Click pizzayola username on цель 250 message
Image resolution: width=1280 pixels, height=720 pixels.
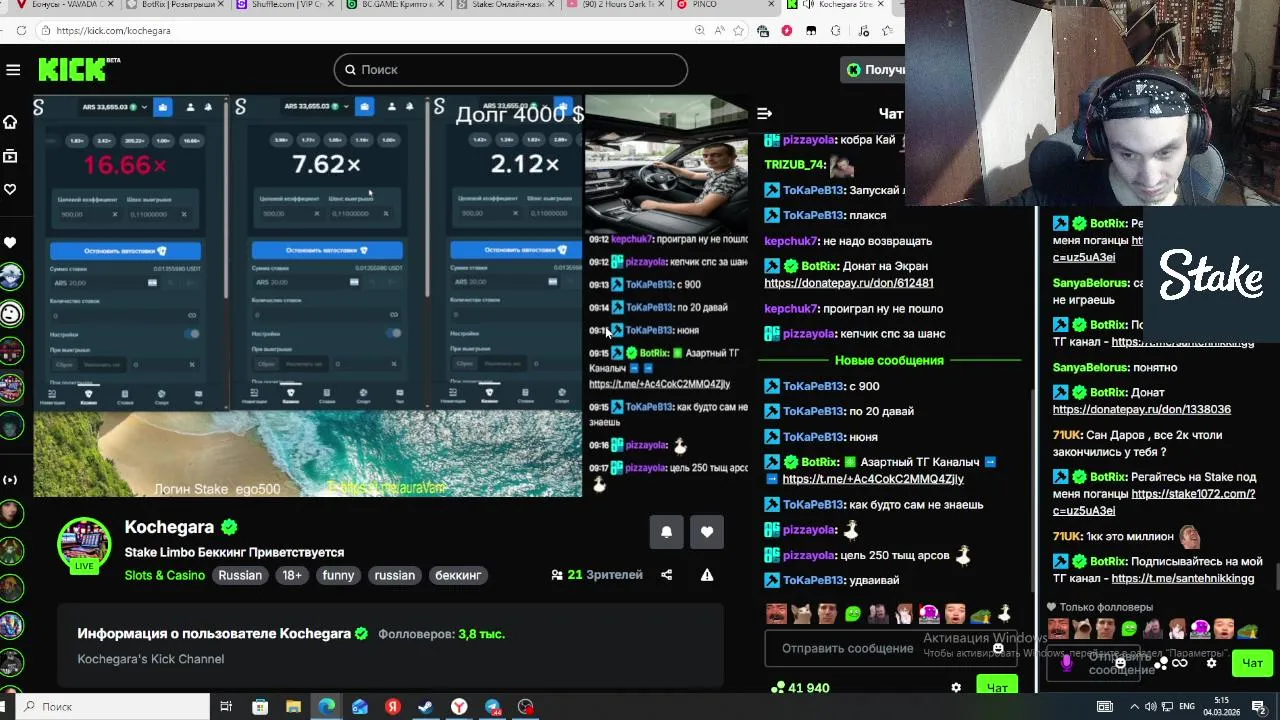[x=809, y=555]
